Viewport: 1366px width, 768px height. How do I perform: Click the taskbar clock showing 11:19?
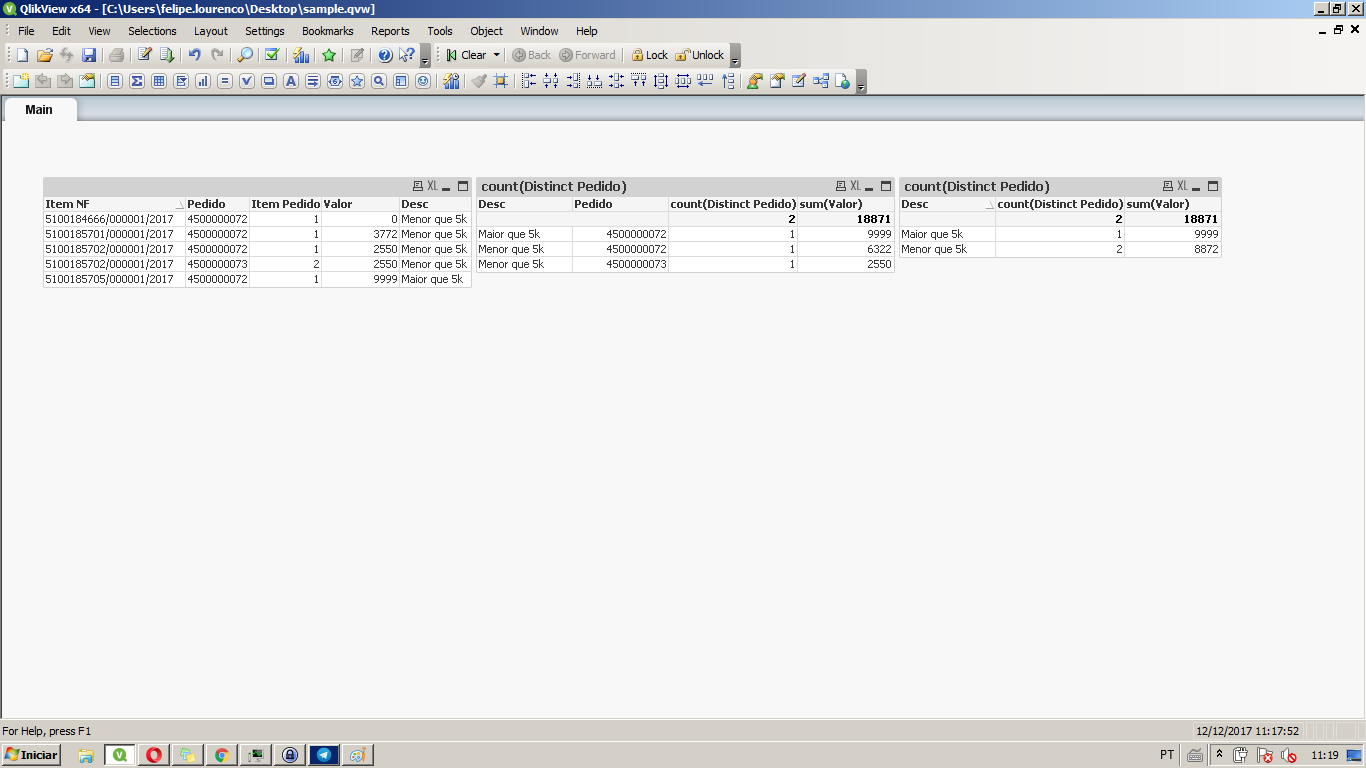pos(1324,755)
